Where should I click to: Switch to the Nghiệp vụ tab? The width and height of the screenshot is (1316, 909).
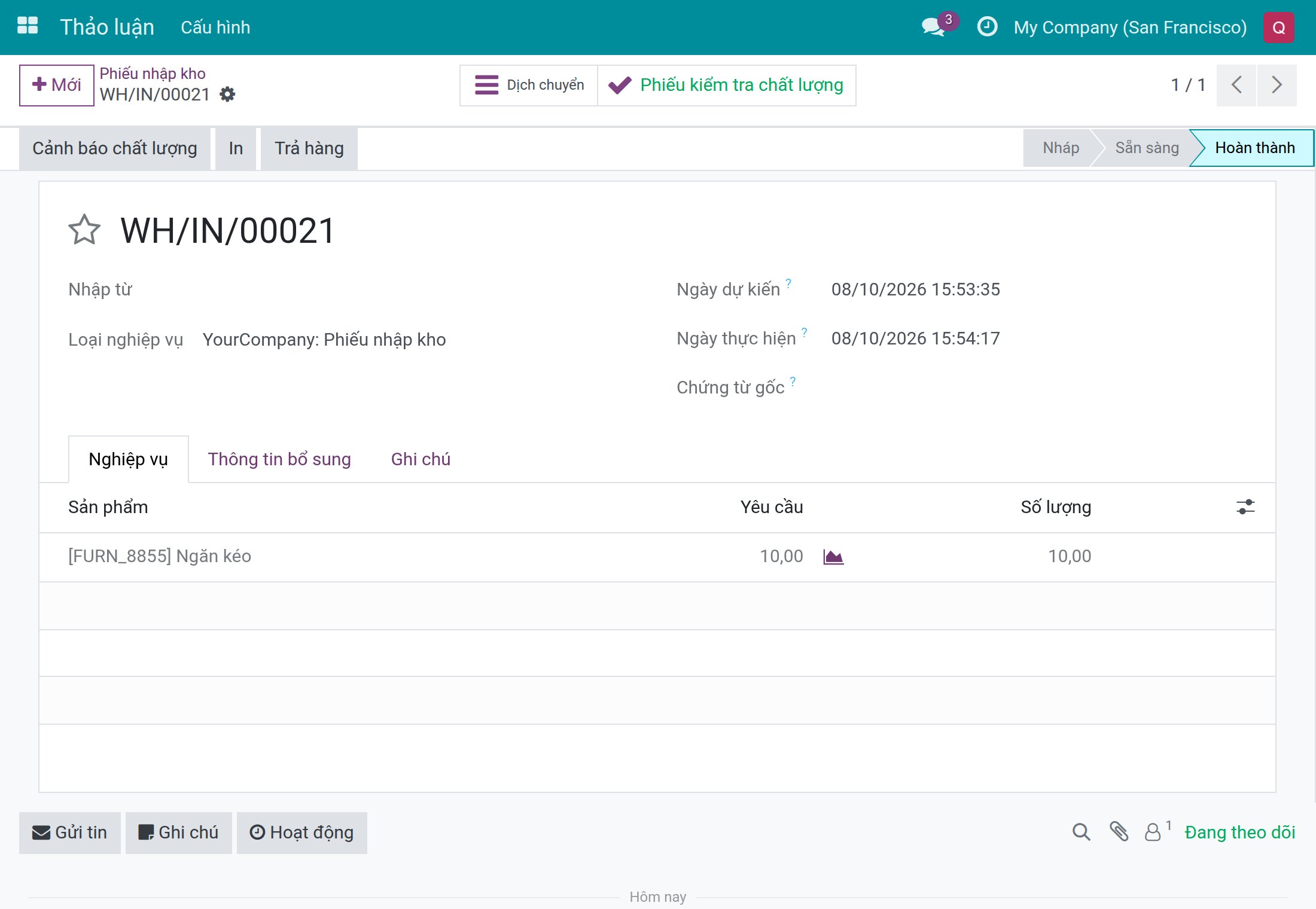click(x=129, y=459)
